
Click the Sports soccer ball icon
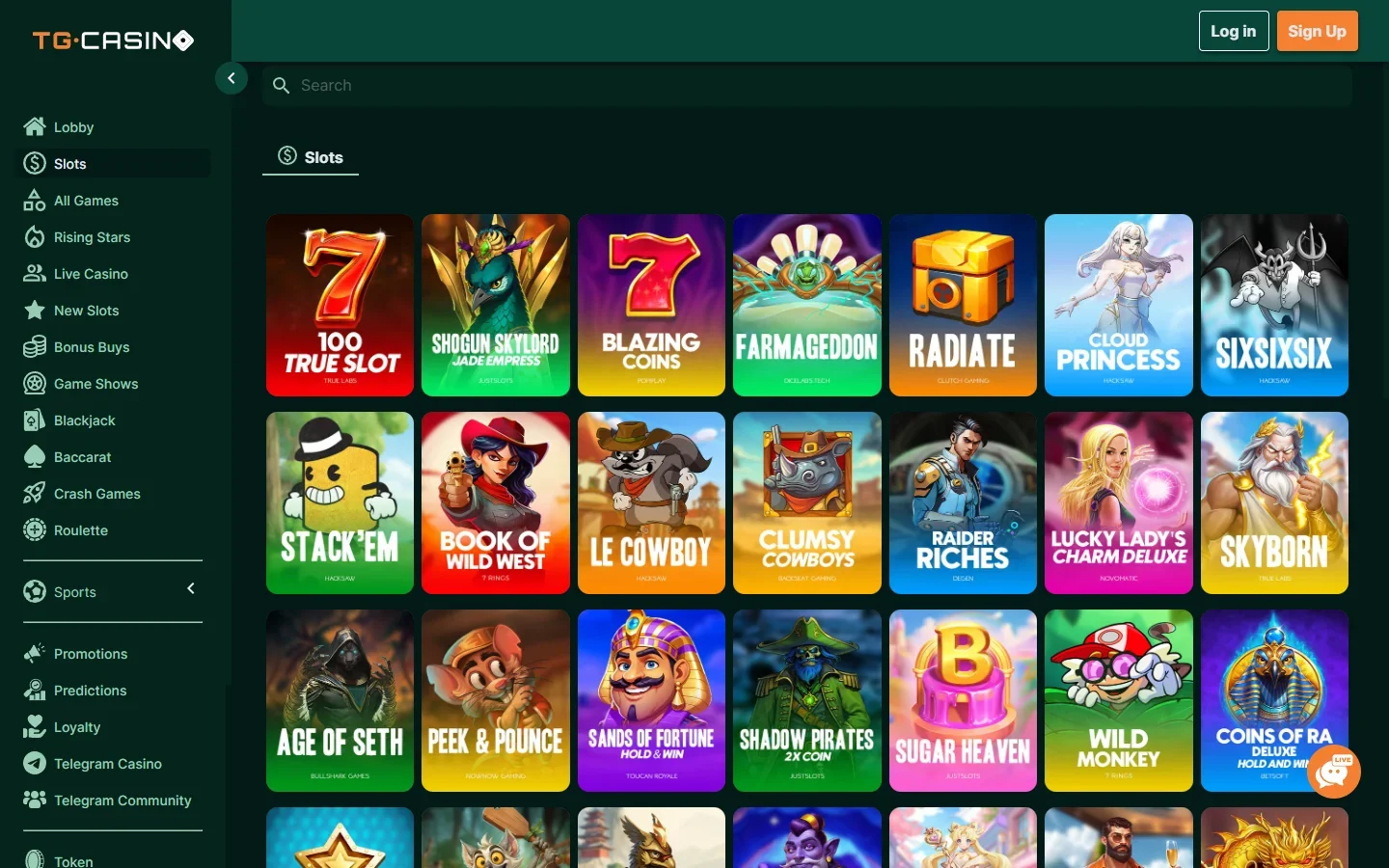pos(35,591)
